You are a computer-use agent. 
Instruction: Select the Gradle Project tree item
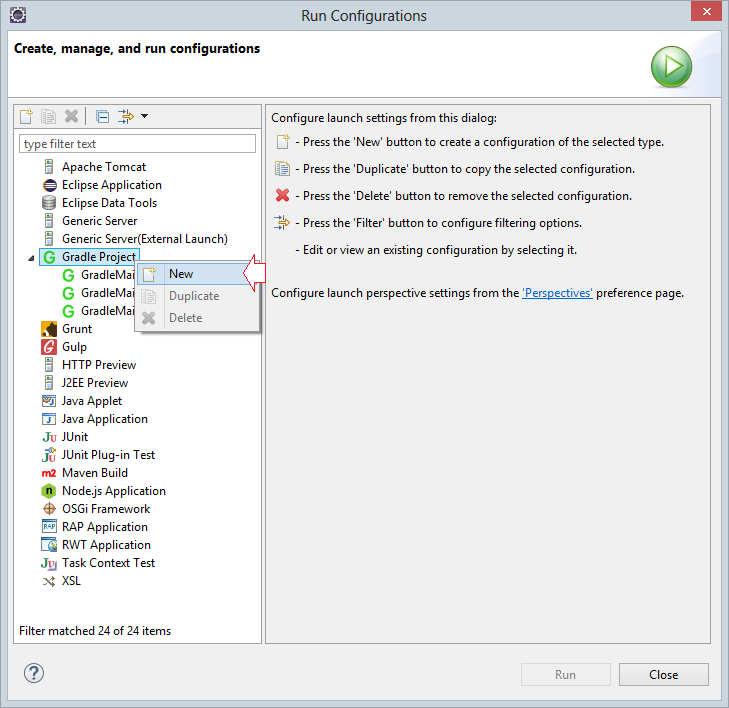click(x=90, y=257)
